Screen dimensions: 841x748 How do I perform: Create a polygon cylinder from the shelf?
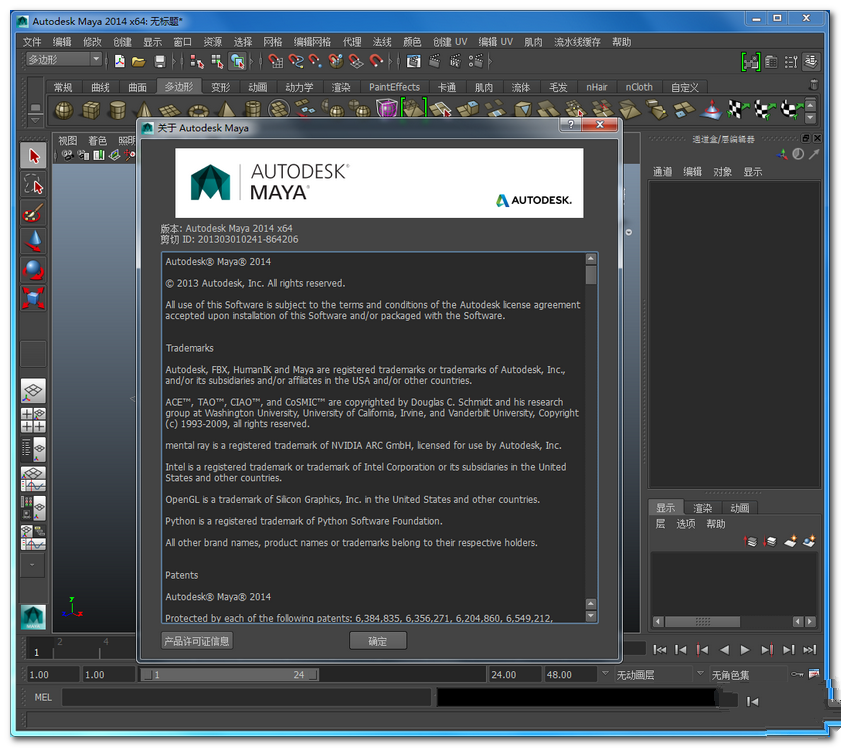pyautogui.click(x=117, y=110)
